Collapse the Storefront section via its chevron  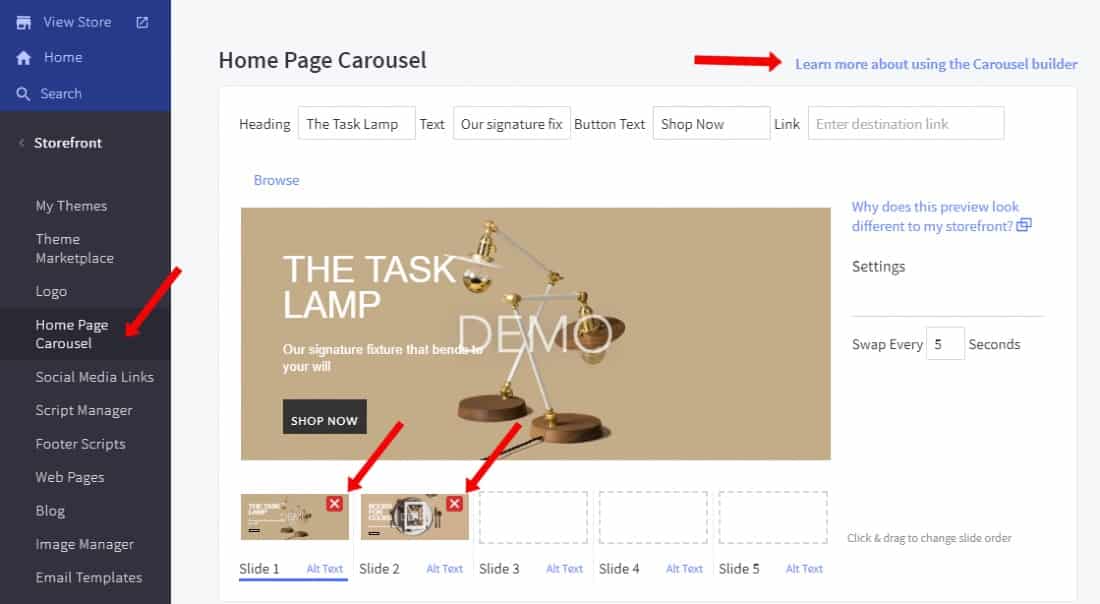pos(23,142)
